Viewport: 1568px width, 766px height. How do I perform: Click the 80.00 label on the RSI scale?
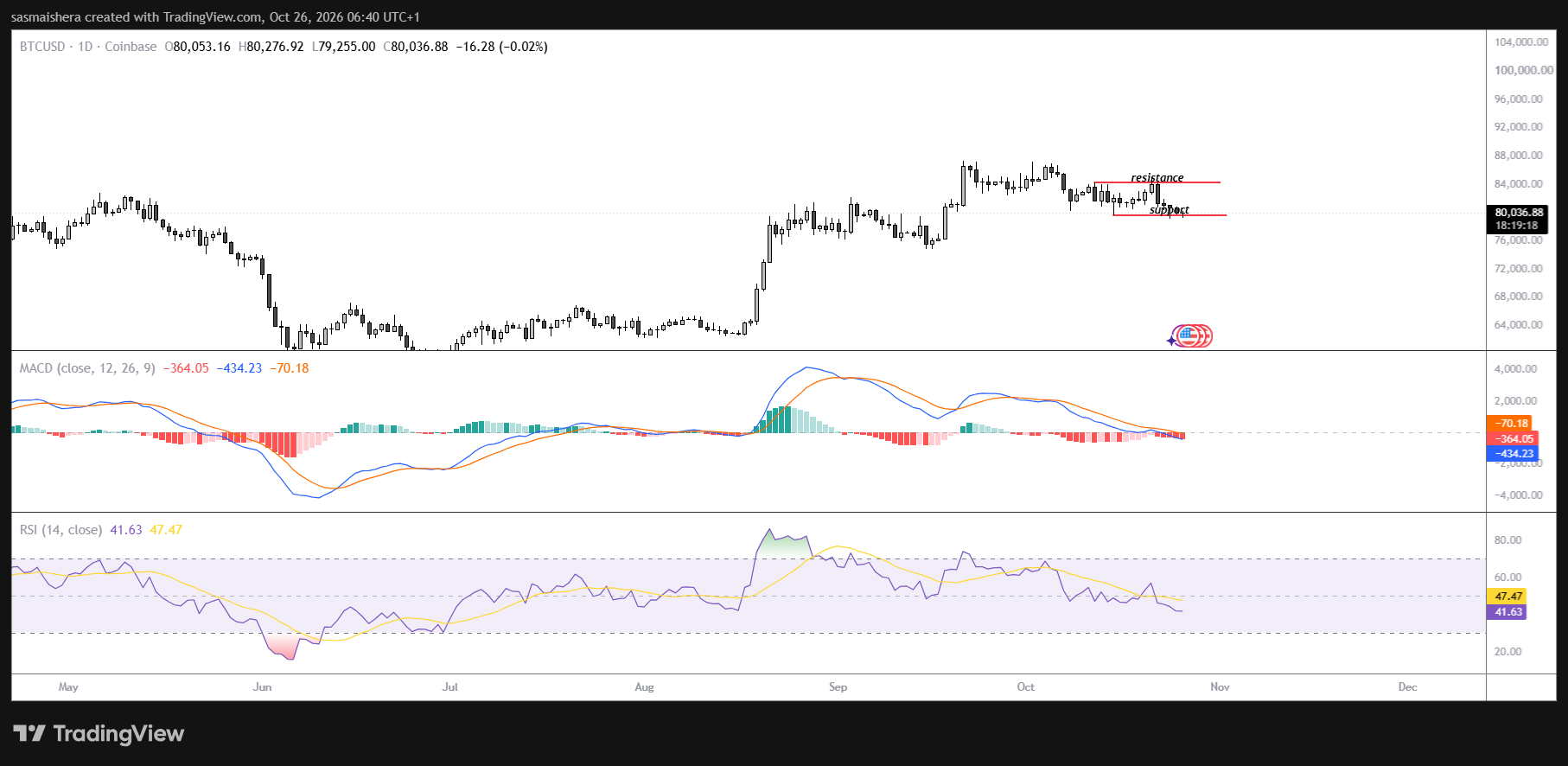tap(1508, 540)
